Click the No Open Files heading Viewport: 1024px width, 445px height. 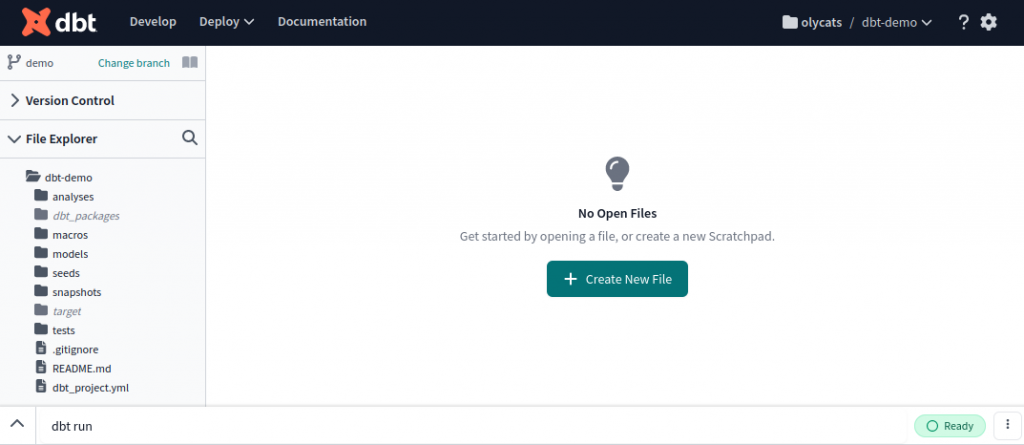pyautogui.click(x=617, y=213)
